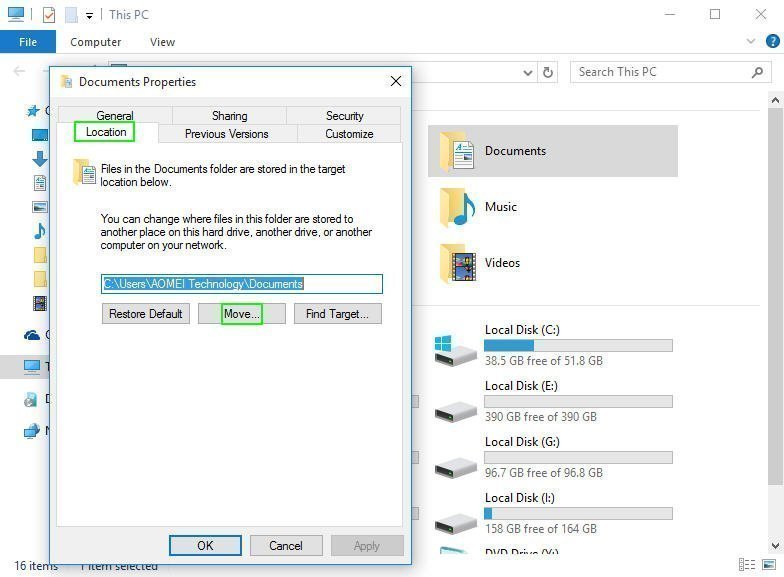Screen dimensions: 784x577
Task: Select Quick access star in sidebar
Action: click(32, 110)
